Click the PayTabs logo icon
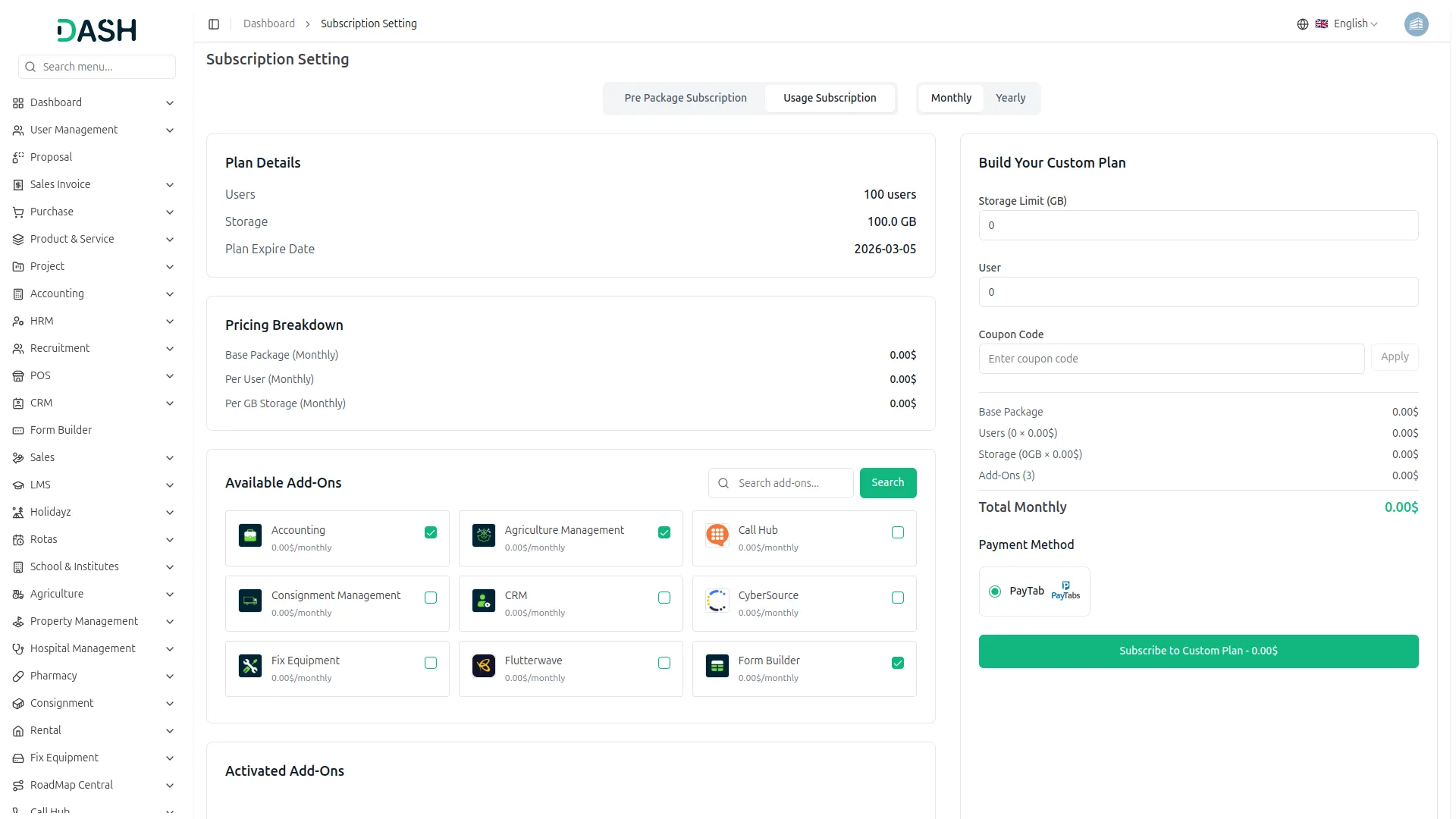1456x819 pixels. (x=1065, y=591)
